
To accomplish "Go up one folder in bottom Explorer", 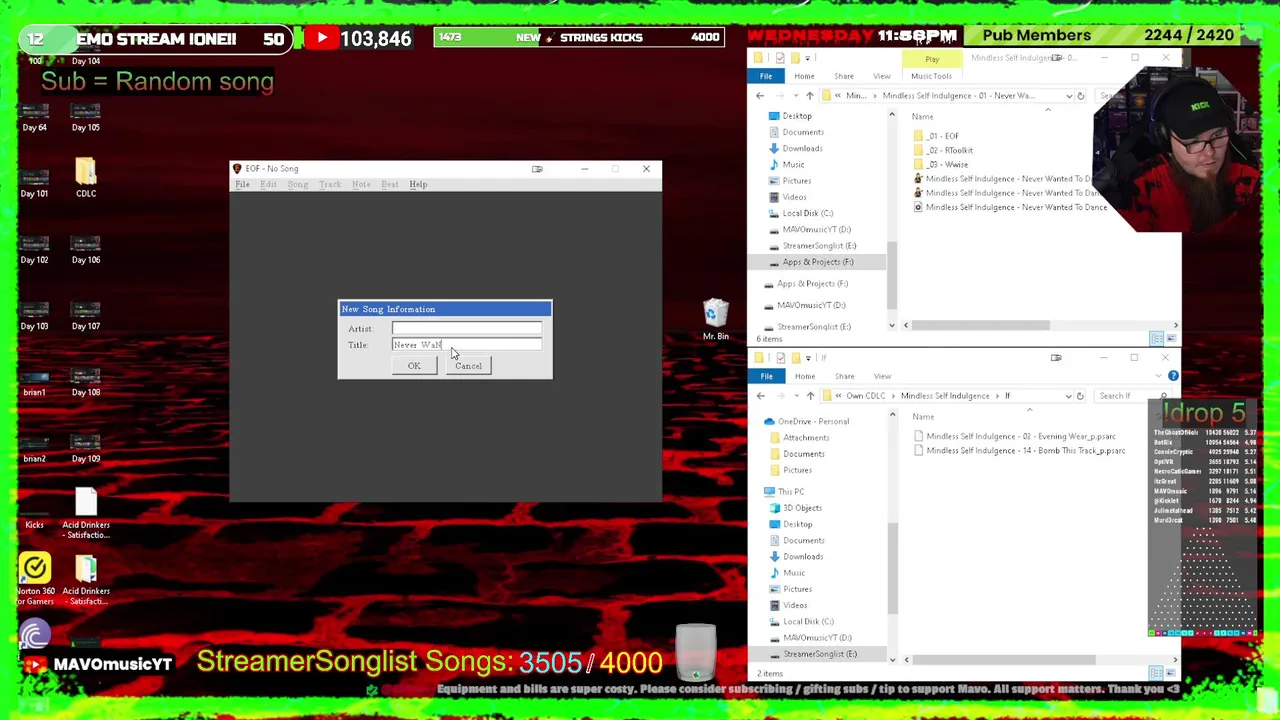I will [810, 396].
